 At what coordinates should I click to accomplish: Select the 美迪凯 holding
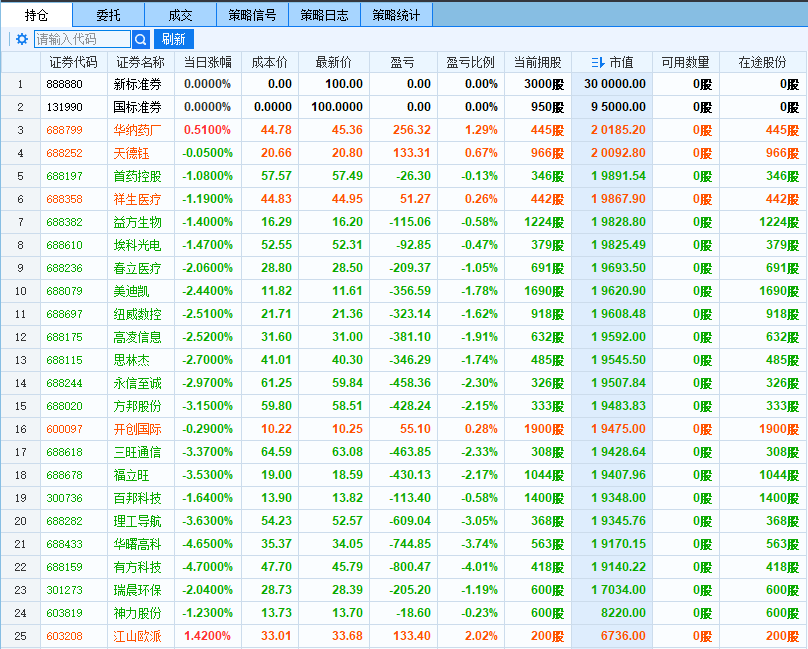[131, 291]
